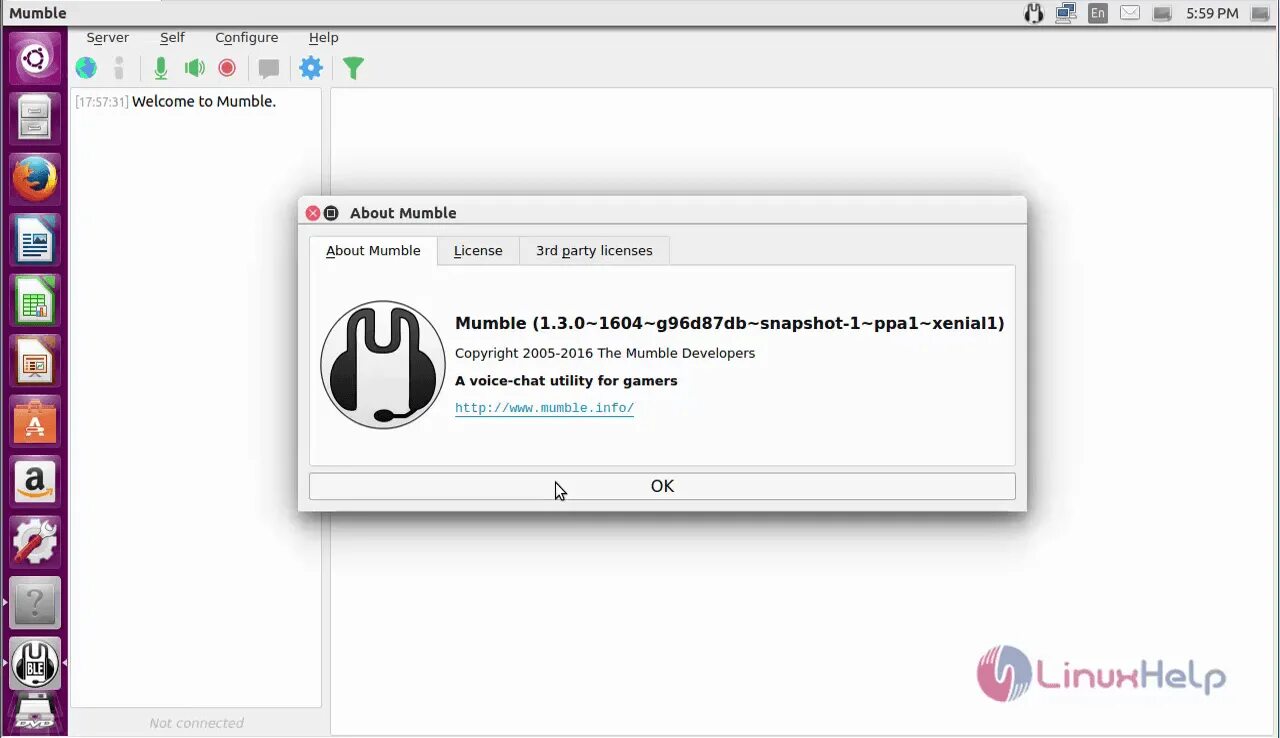
Task: Switch to the 3rd party licenses tab
Action: pyautogui.click(x=594, y=251)
